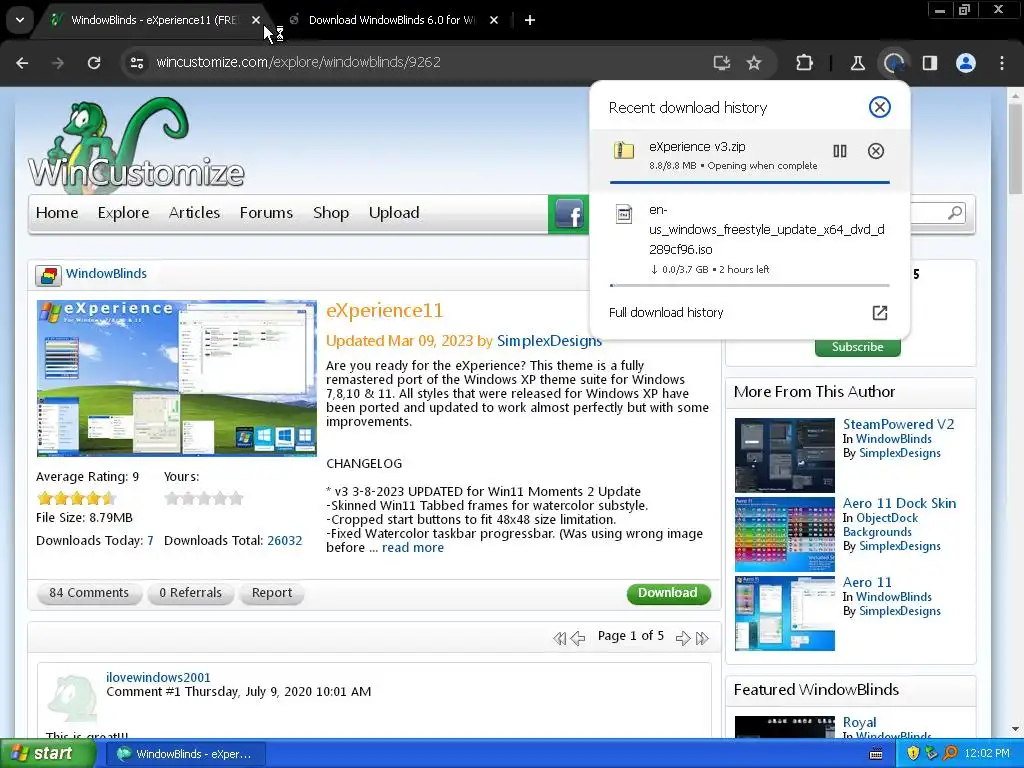1024x768 pixels.
Task: Click the security shield tray icon
Action: 912,754
